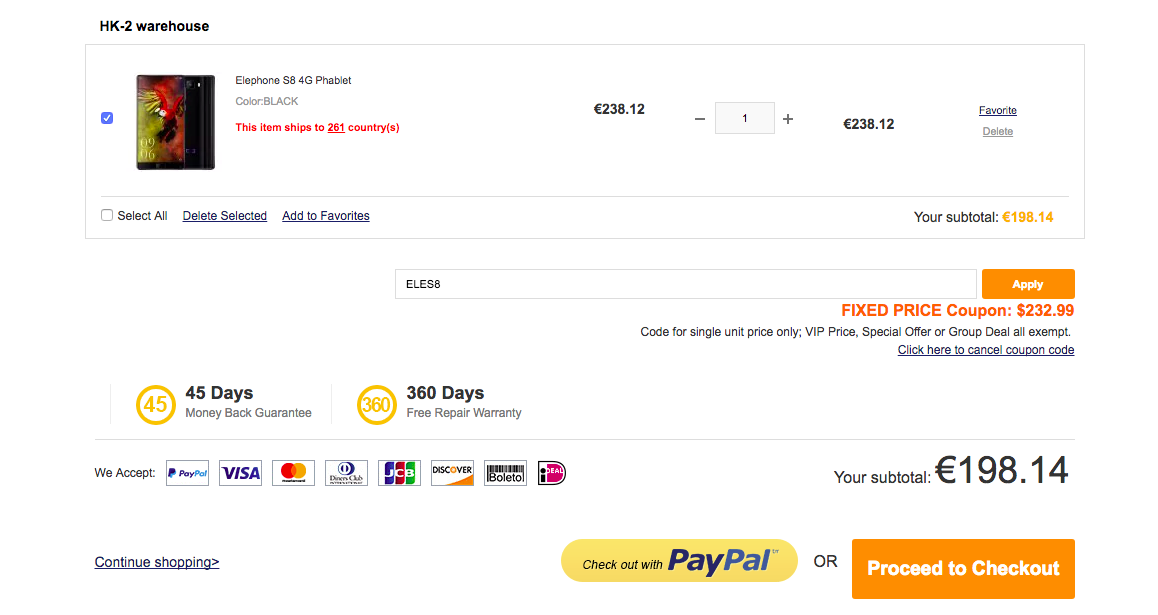Increase quantity with the plus button
Screen dimensions: 1158x615
[788, 119]
